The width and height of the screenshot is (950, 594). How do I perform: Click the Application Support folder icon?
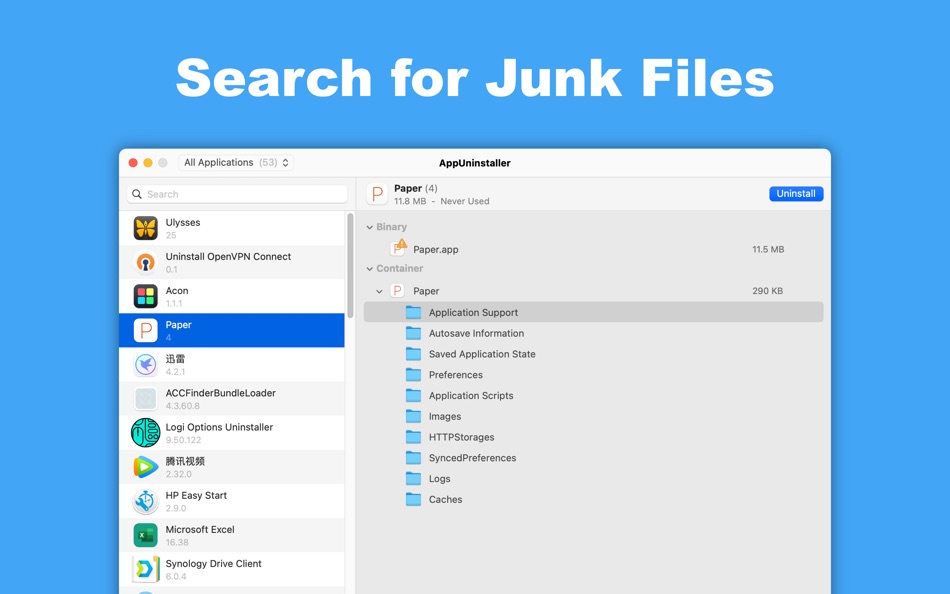(x=413, y=312)
